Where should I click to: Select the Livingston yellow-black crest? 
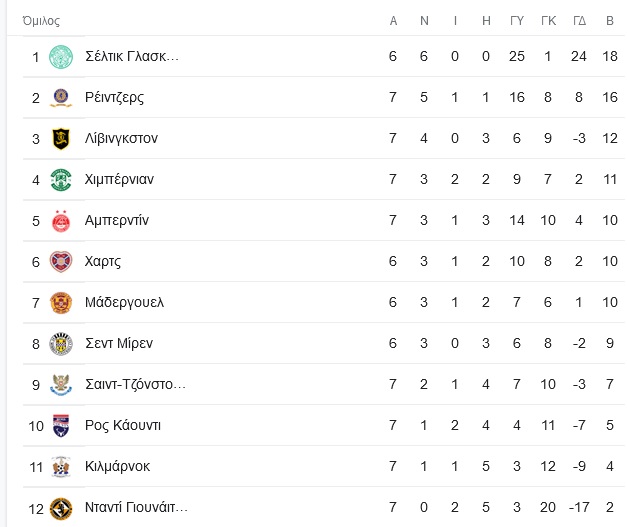coord(61,139)
